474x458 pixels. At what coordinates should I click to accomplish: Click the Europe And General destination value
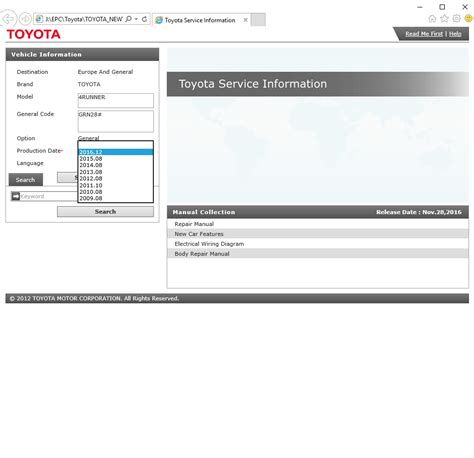tap(105, 72)
